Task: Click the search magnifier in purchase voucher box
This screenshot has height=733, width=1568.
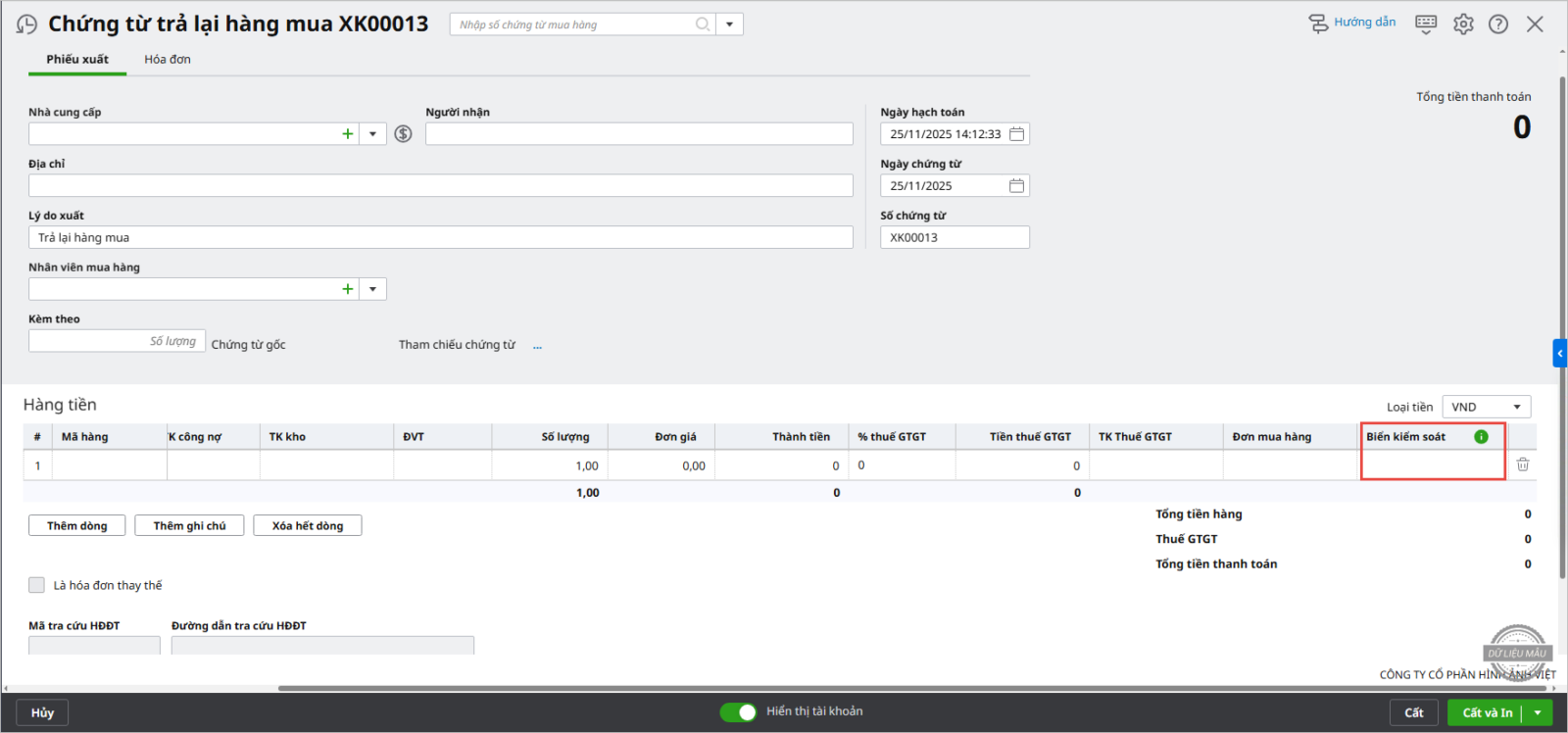Action: (702, 24)
